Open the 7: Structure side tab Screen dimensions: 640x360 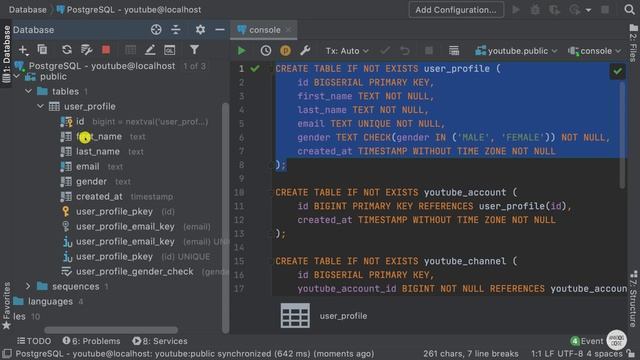[x=633, y=298]
